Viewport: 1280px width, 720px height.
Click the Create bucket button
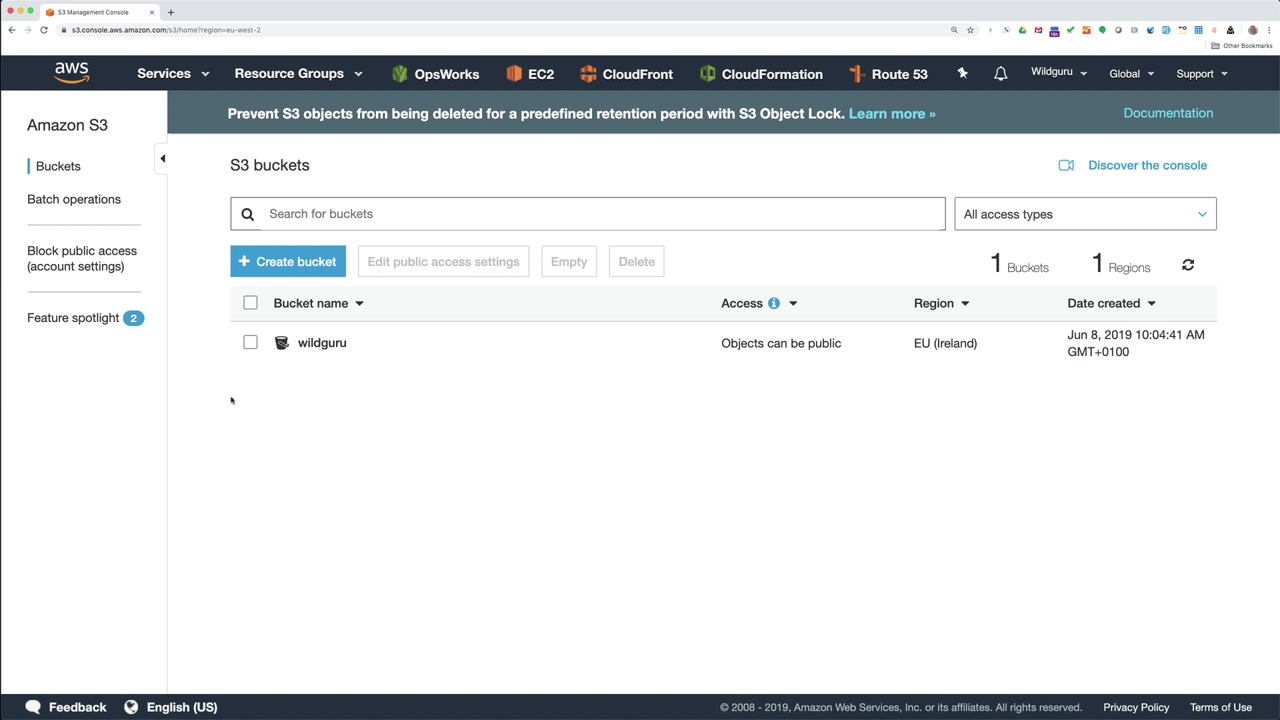[288, 262]
